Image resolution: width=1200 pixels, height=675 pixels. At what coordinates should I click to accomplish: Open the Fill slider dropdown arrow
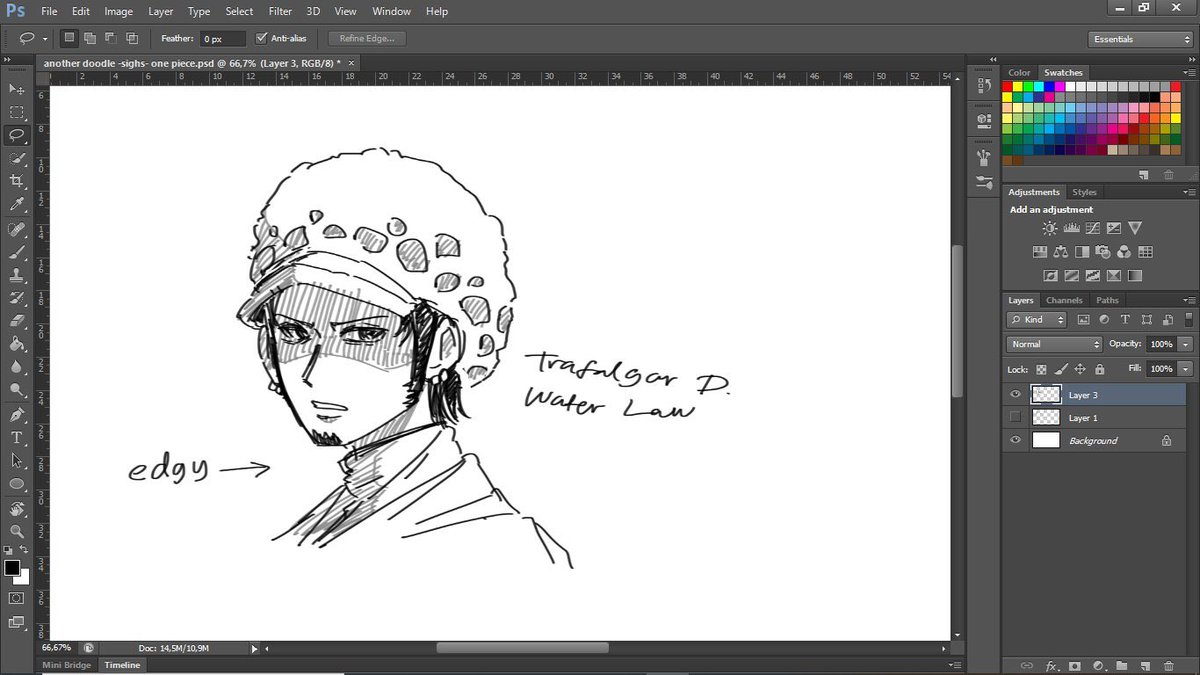[1185, 369]
